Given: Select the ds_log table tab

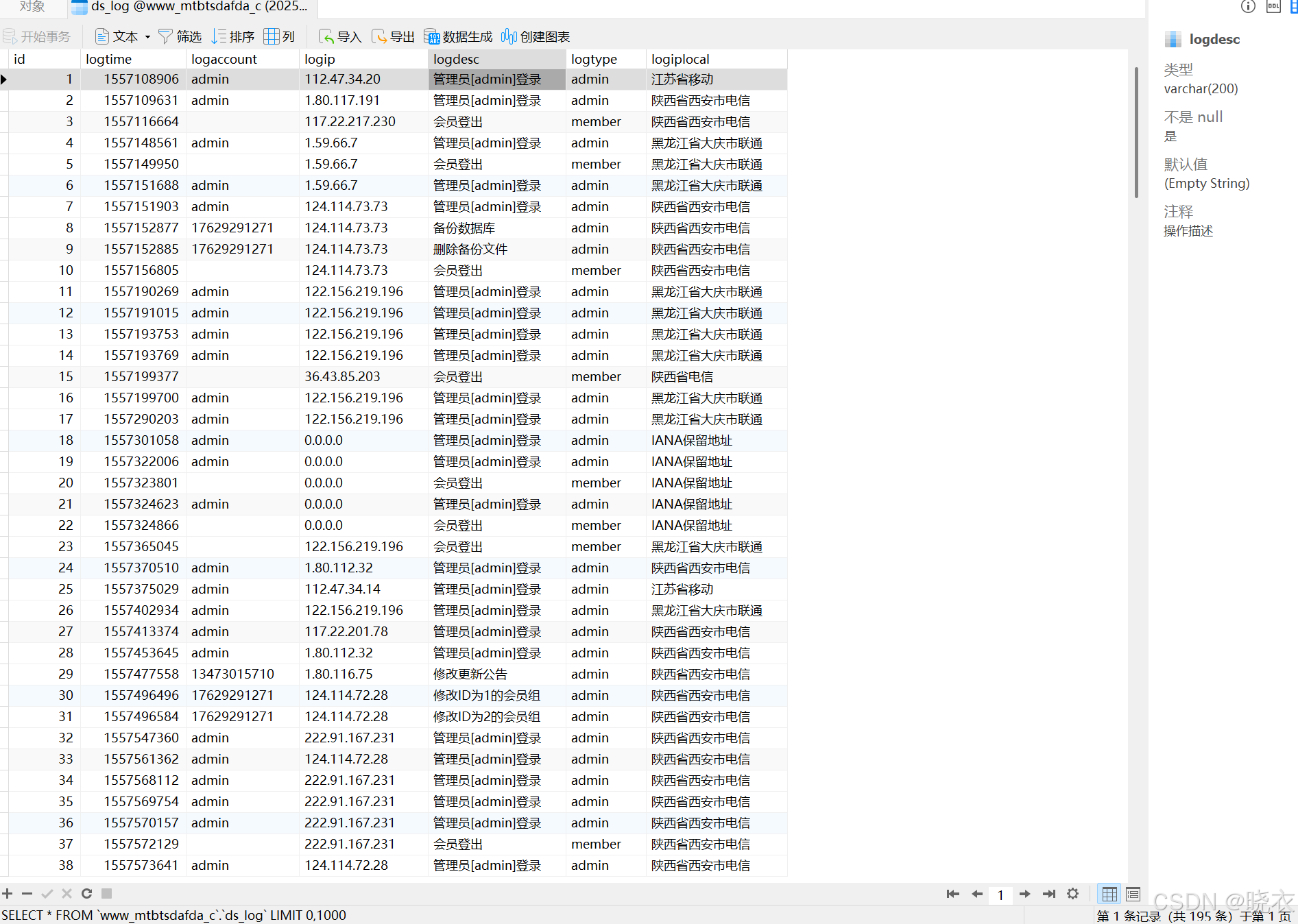Looking at the screenshot, I should [x=191, y=7].
